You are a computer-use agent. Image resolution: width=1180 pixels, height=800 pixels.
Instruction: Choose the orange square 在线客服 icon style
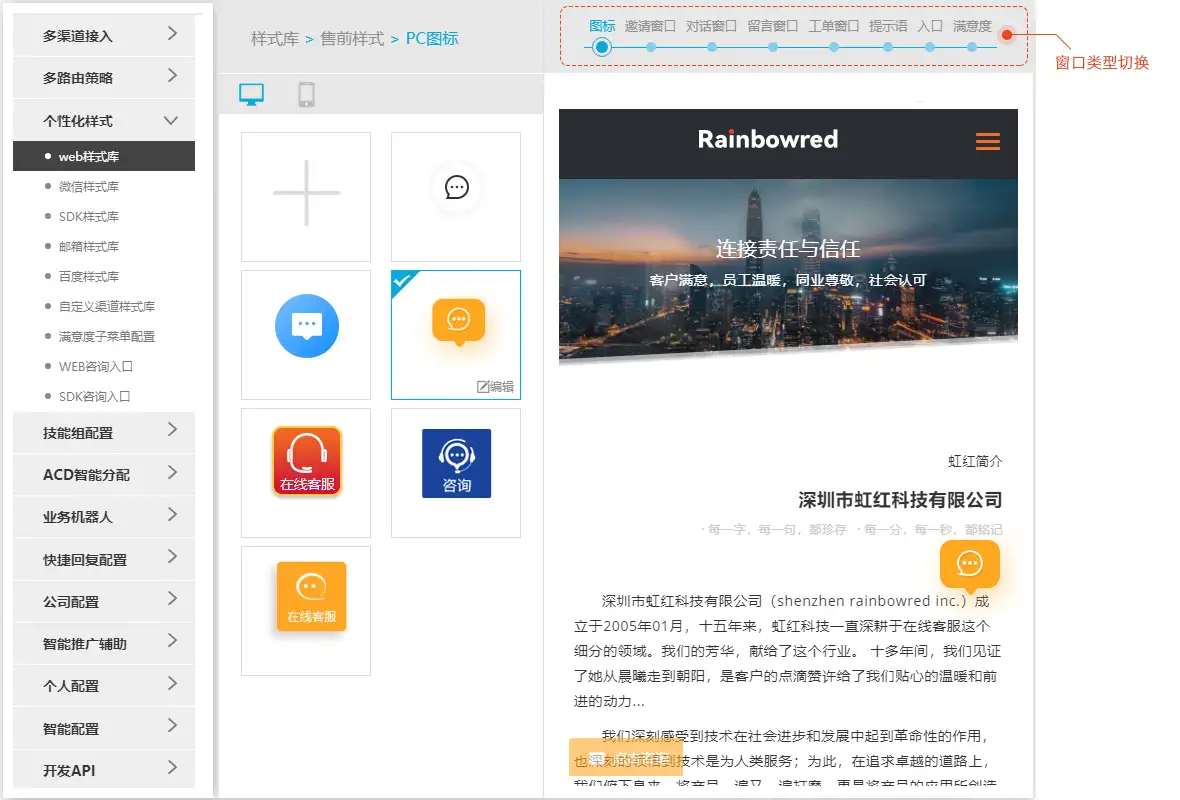click(x=306, y=610)
